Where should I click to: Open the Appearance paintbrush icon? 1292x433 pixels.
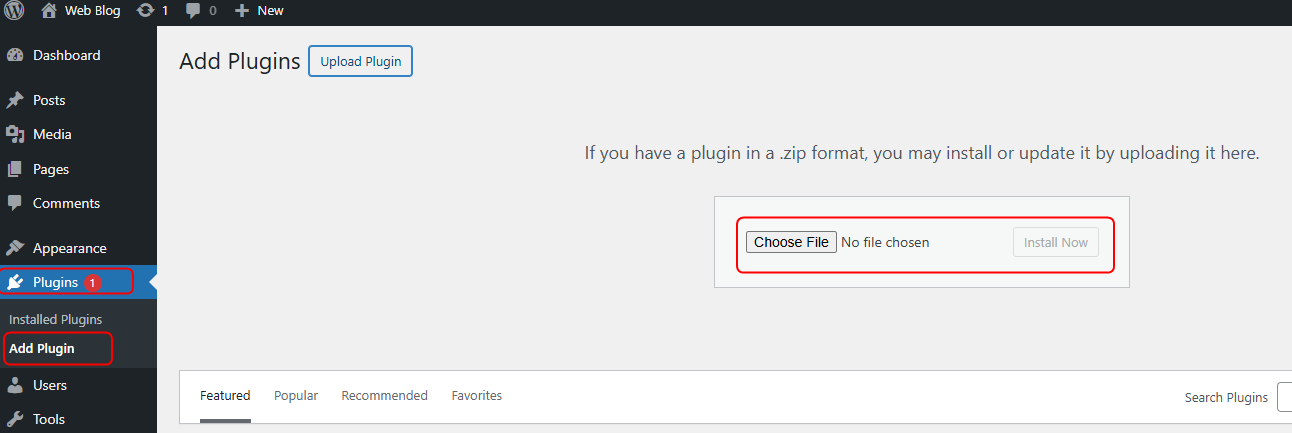15,248
